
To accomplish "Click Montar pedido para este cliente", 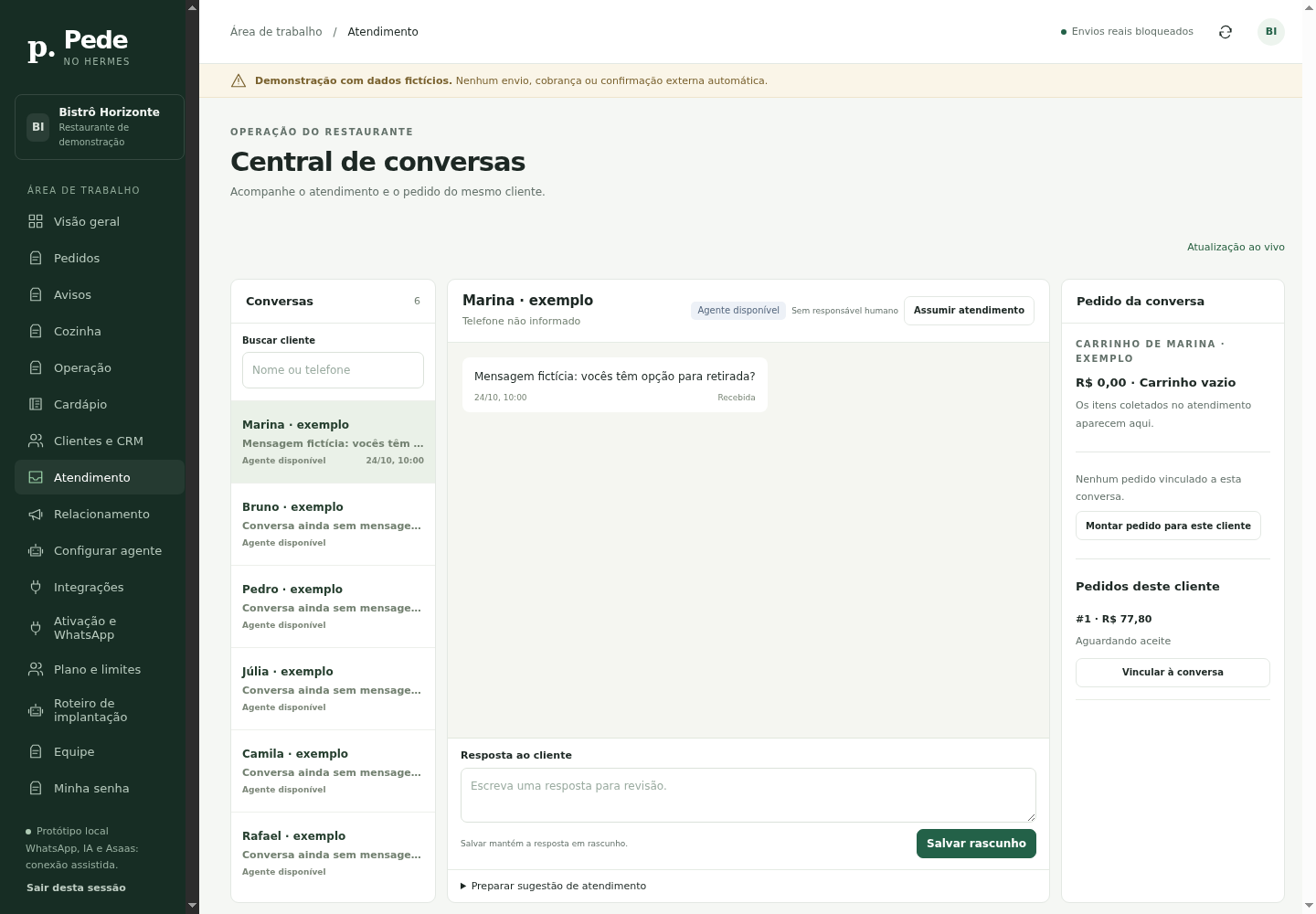I will point(1168,526).
